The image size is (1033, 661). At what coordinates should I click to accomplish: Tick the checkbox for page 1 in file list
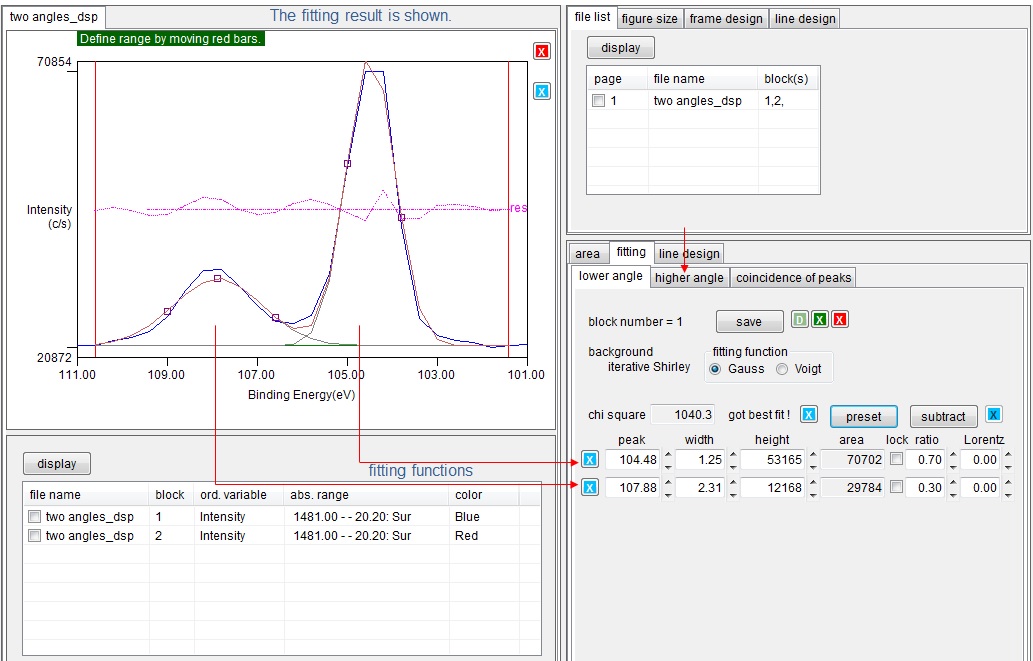coord(598,101)
